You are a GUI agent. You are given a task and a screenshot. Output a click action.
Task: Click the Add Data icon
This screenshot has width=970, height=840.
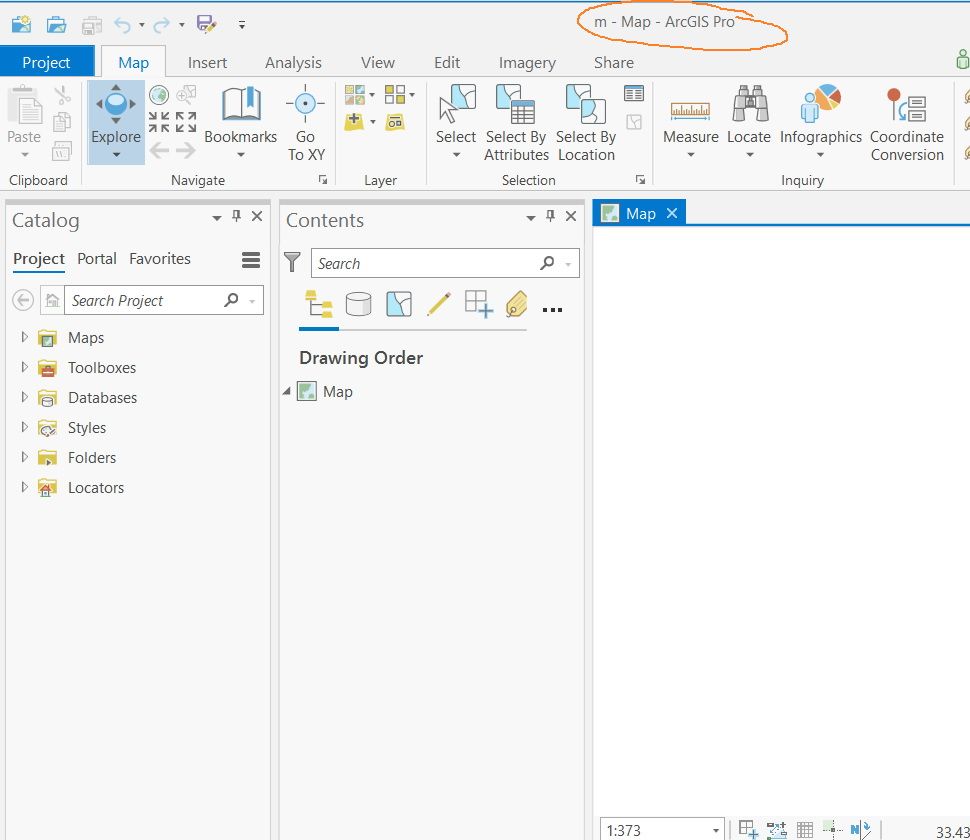354,121
